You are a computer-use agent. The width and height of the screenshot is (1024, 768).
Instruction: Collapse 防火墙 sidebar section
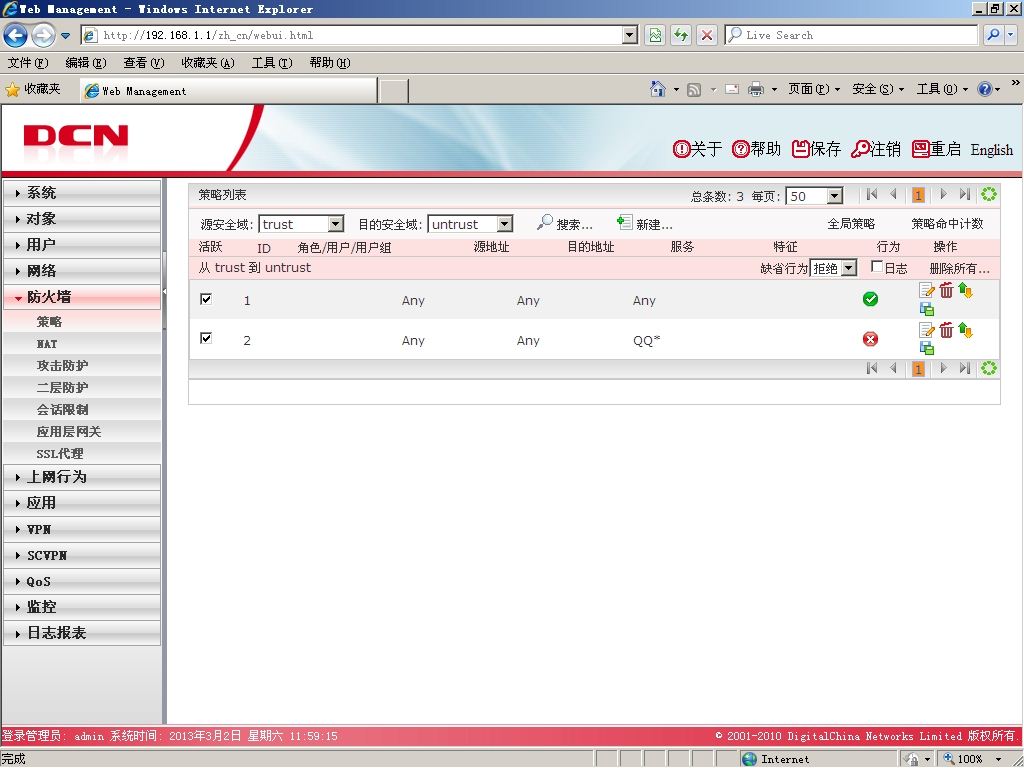(x=82, y=297)
